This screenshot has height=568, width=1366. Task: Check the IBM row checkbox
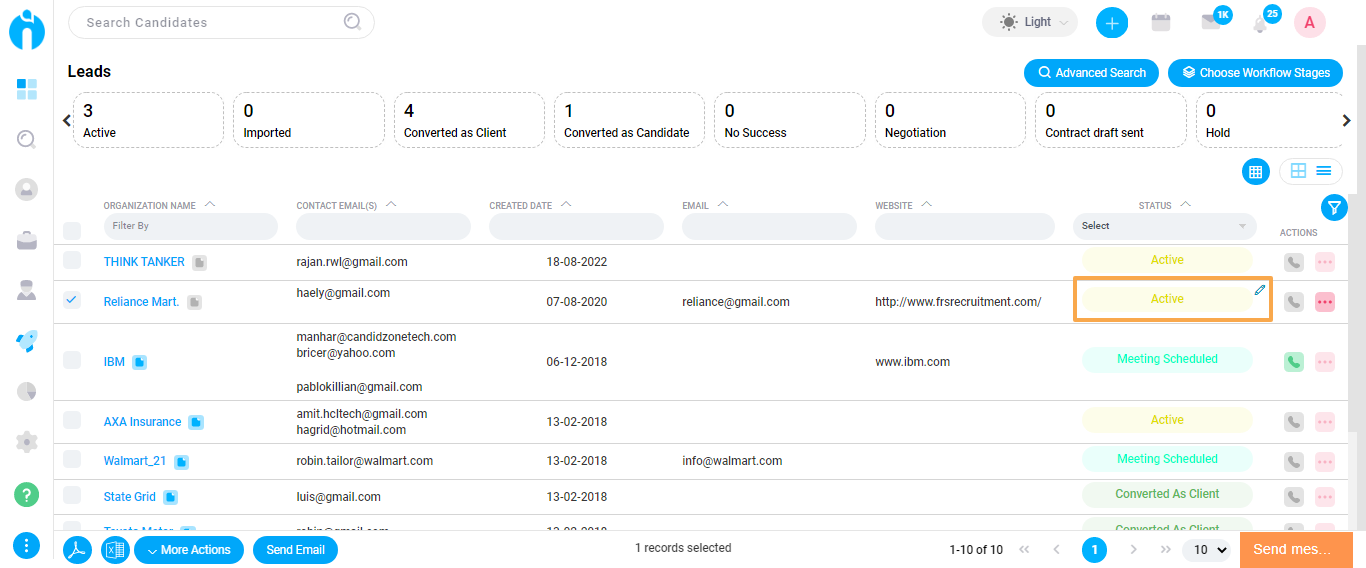pos(72,359)
